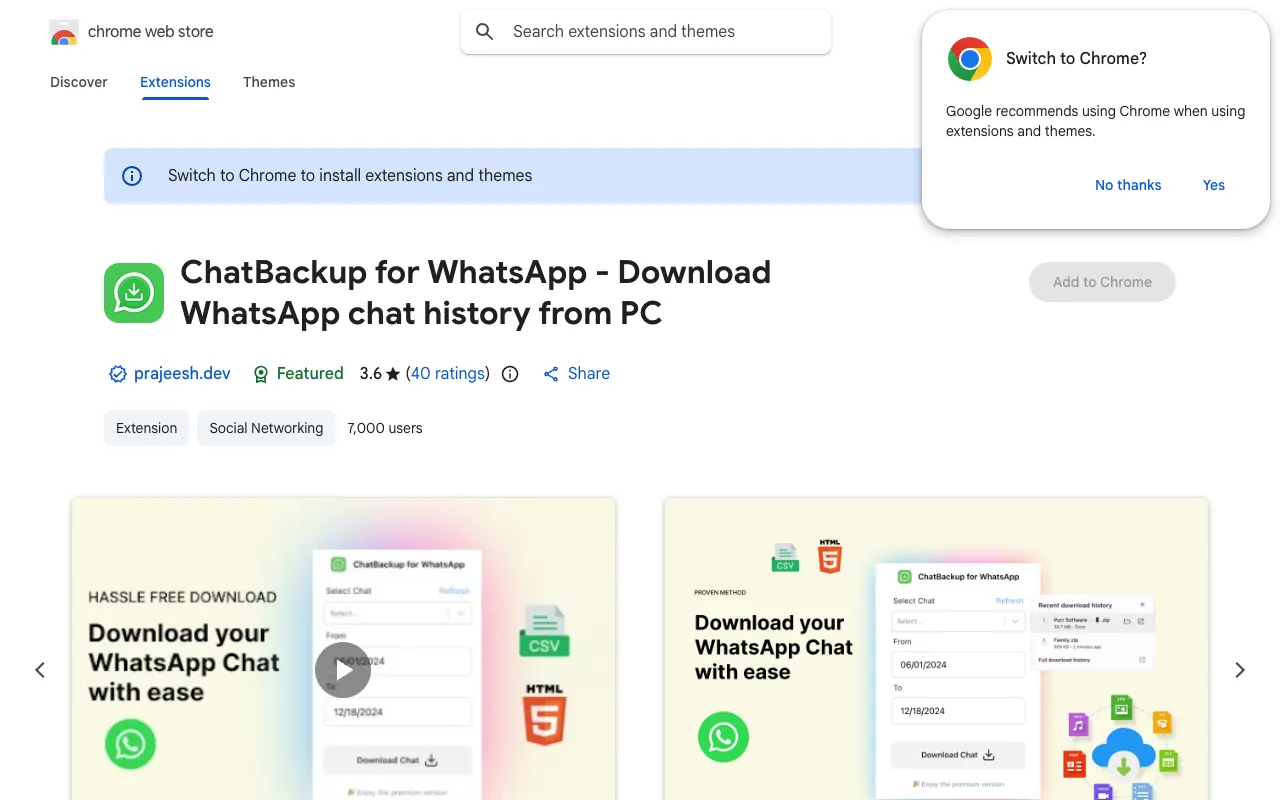1280x800 pixels.
Task: Open the second screenshot thumbnail
Action: tap(936, 648)
